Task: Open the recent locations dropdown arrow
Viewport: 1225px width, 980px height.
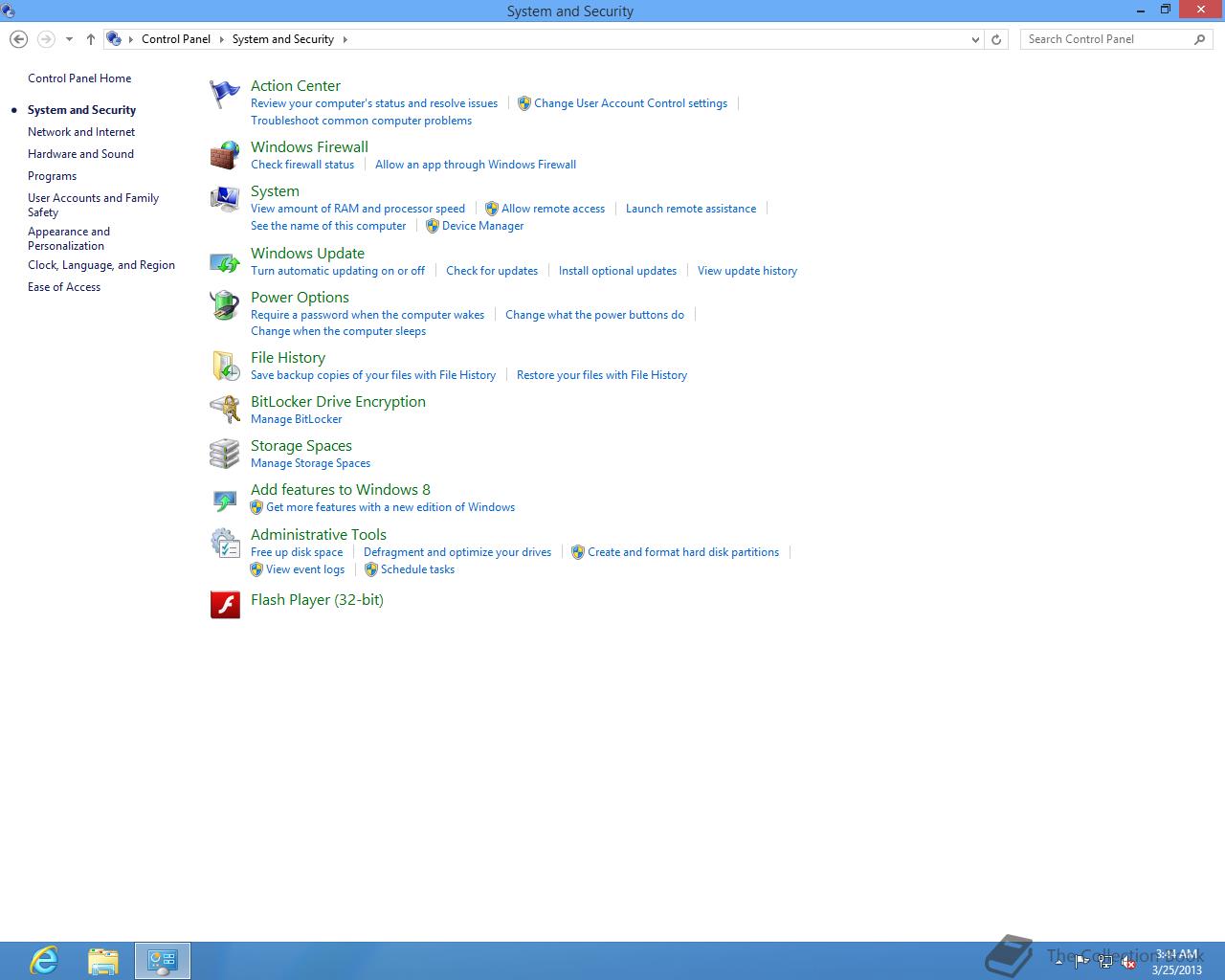Action: coord(69,39)
